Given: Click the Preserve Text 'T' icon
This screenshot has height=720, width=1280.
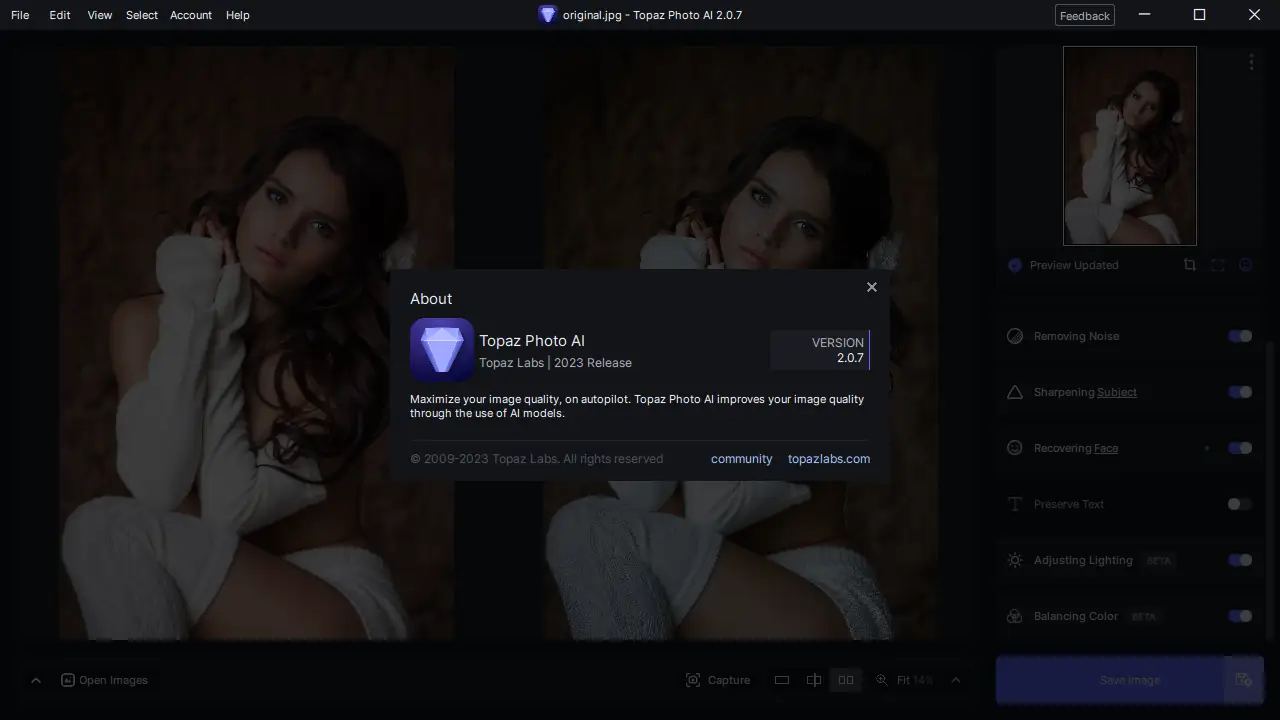Looking at the screenshot, I should [1014, 504].
